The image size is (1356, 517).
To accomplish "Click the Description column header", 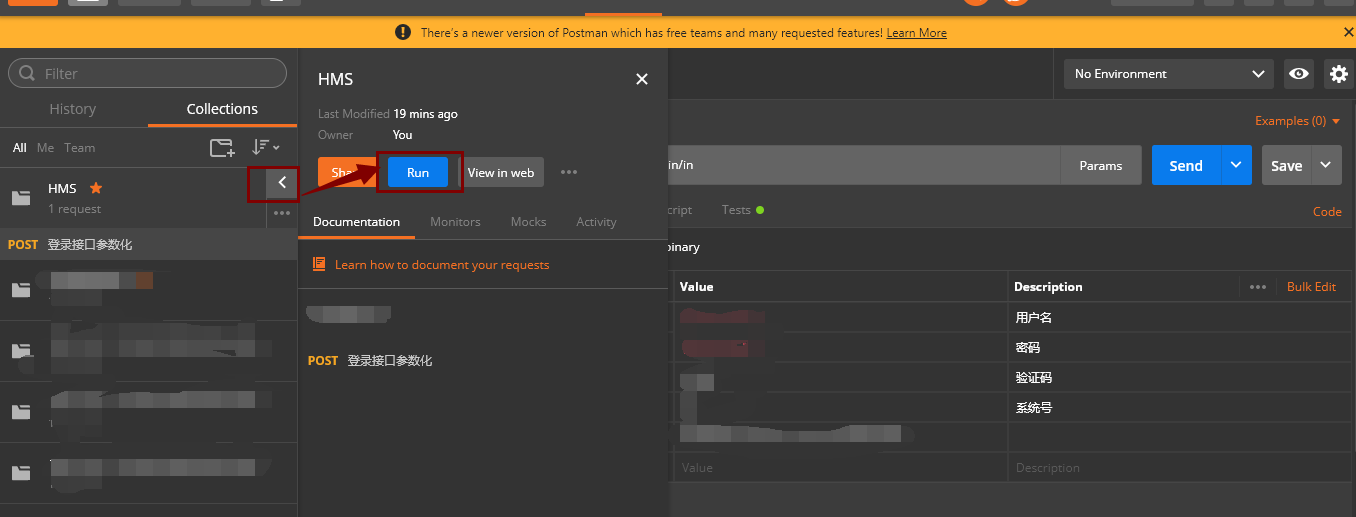I will coord(1048,287).
